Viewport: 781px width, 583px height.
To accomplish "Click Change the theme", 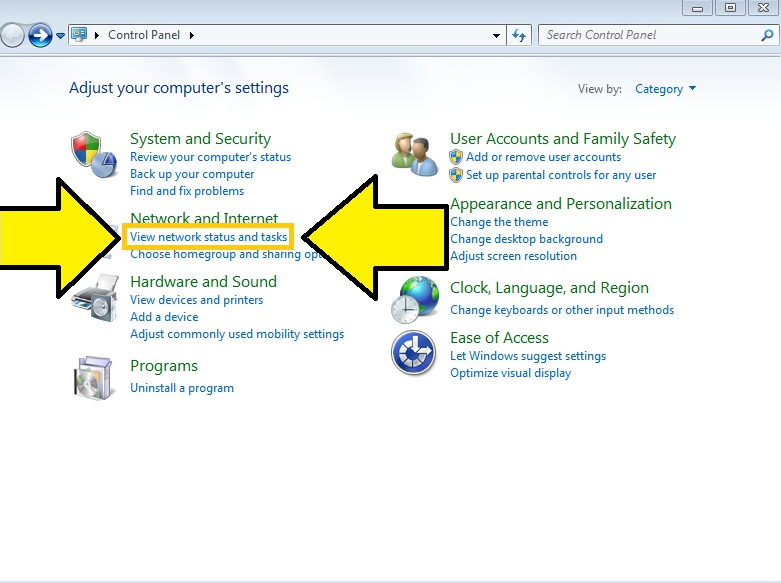I will (x=499, y=222).
